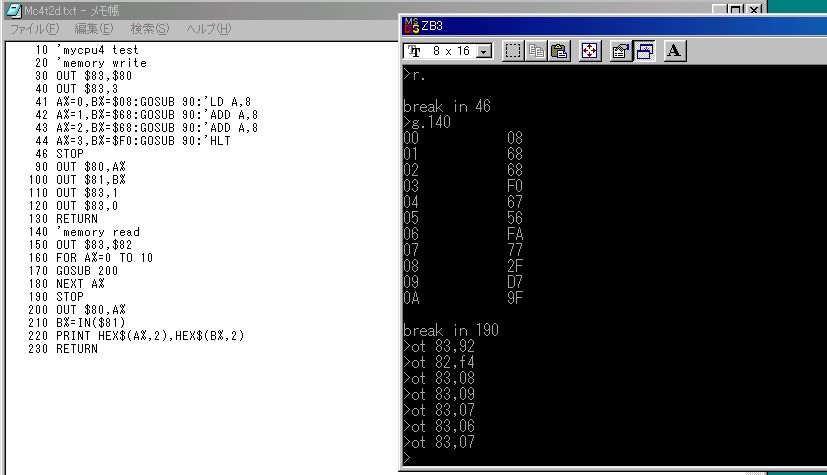Click the ZB3 window title bar
This screenshot has height=475, width=827.
tap(614, 25)
